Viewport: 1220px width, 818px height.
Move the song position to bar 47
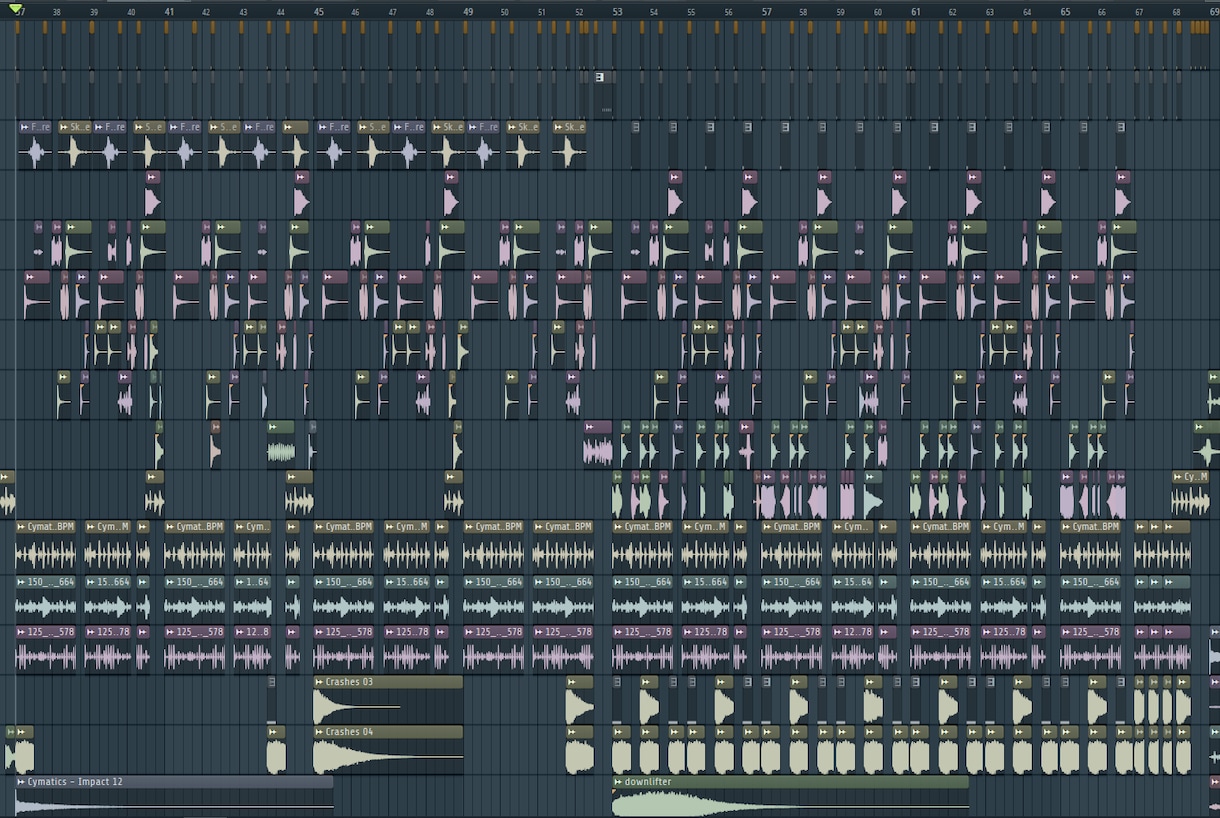(393, 12)
